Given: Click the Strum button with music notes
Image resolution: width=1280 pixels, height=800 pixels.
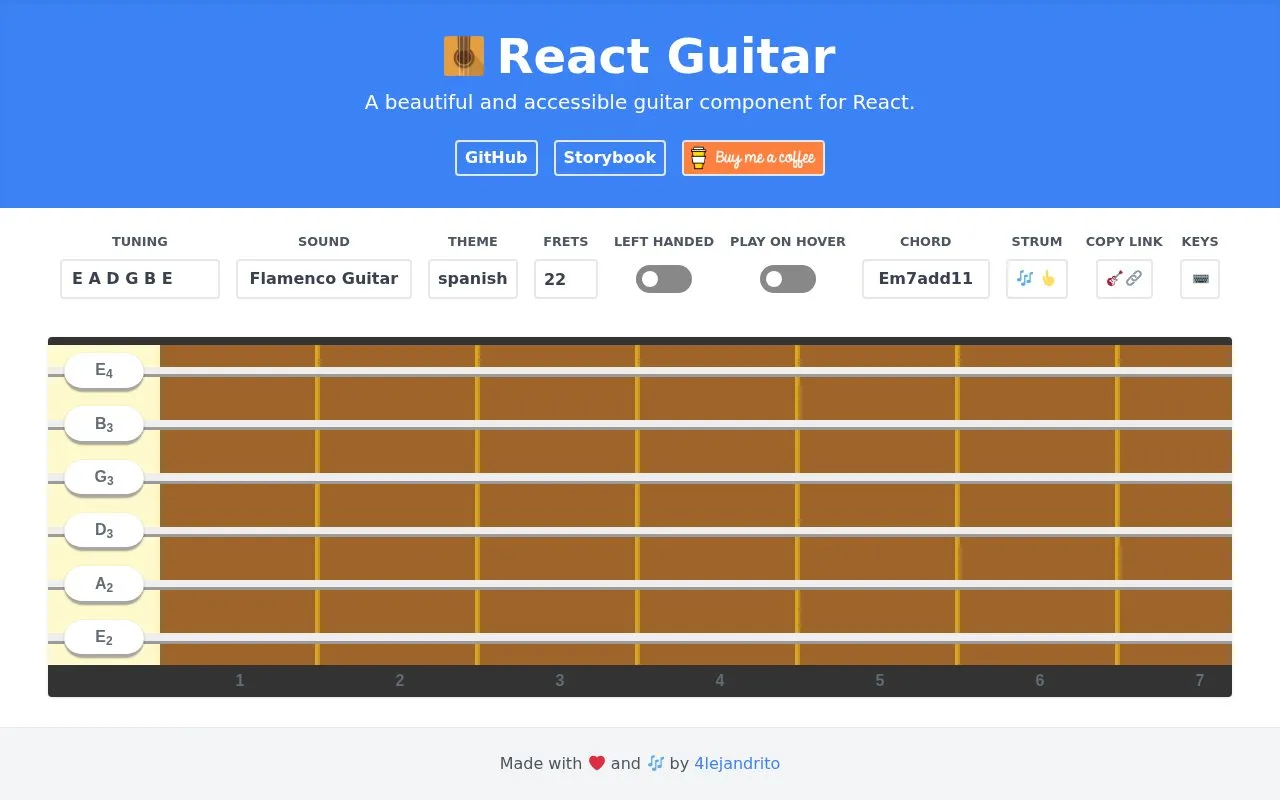Looking at the screenshot, I should (1037, 279).
